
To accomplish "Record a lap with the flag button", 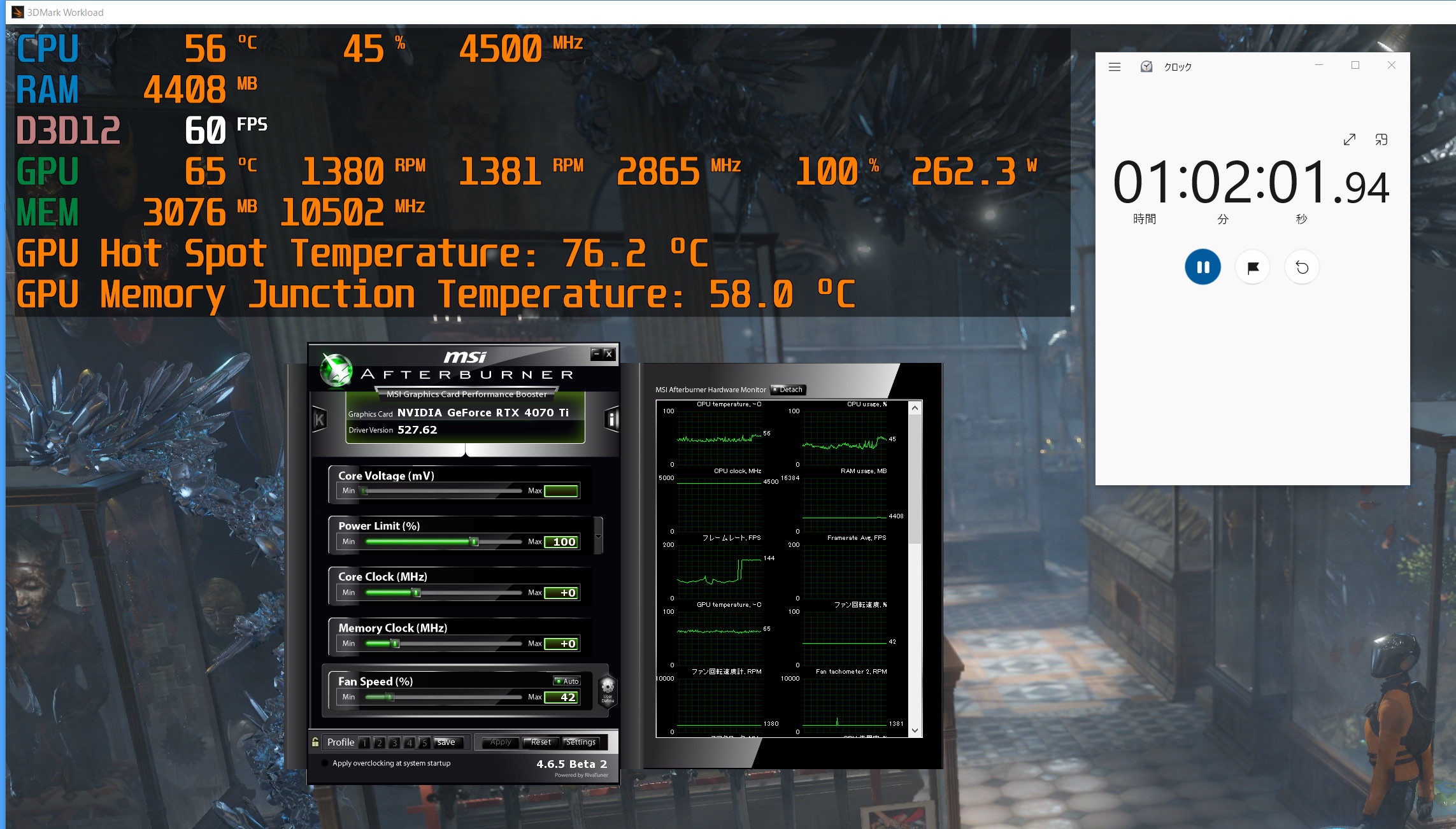I will coord(1252,267).
